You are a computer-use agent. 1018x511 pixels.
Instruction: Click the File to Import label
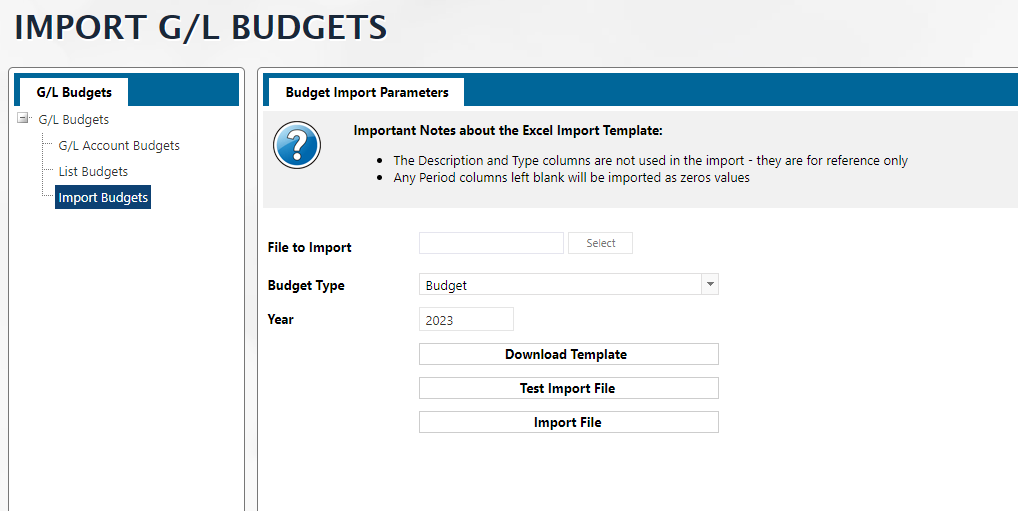point(310,247)
